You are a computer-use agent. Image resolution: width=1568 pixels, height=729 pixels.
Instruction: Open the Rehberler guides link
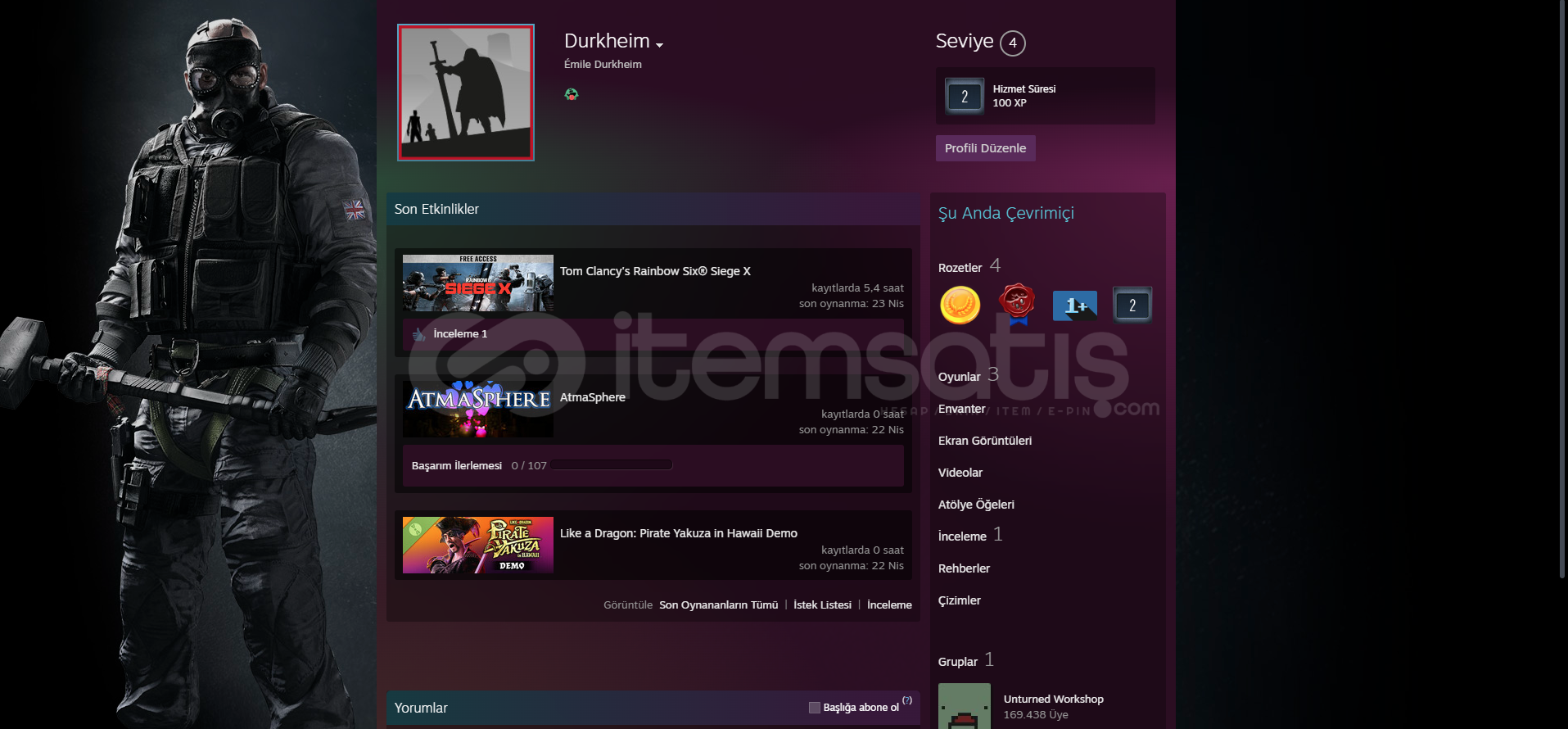click(x=964, y=568)
